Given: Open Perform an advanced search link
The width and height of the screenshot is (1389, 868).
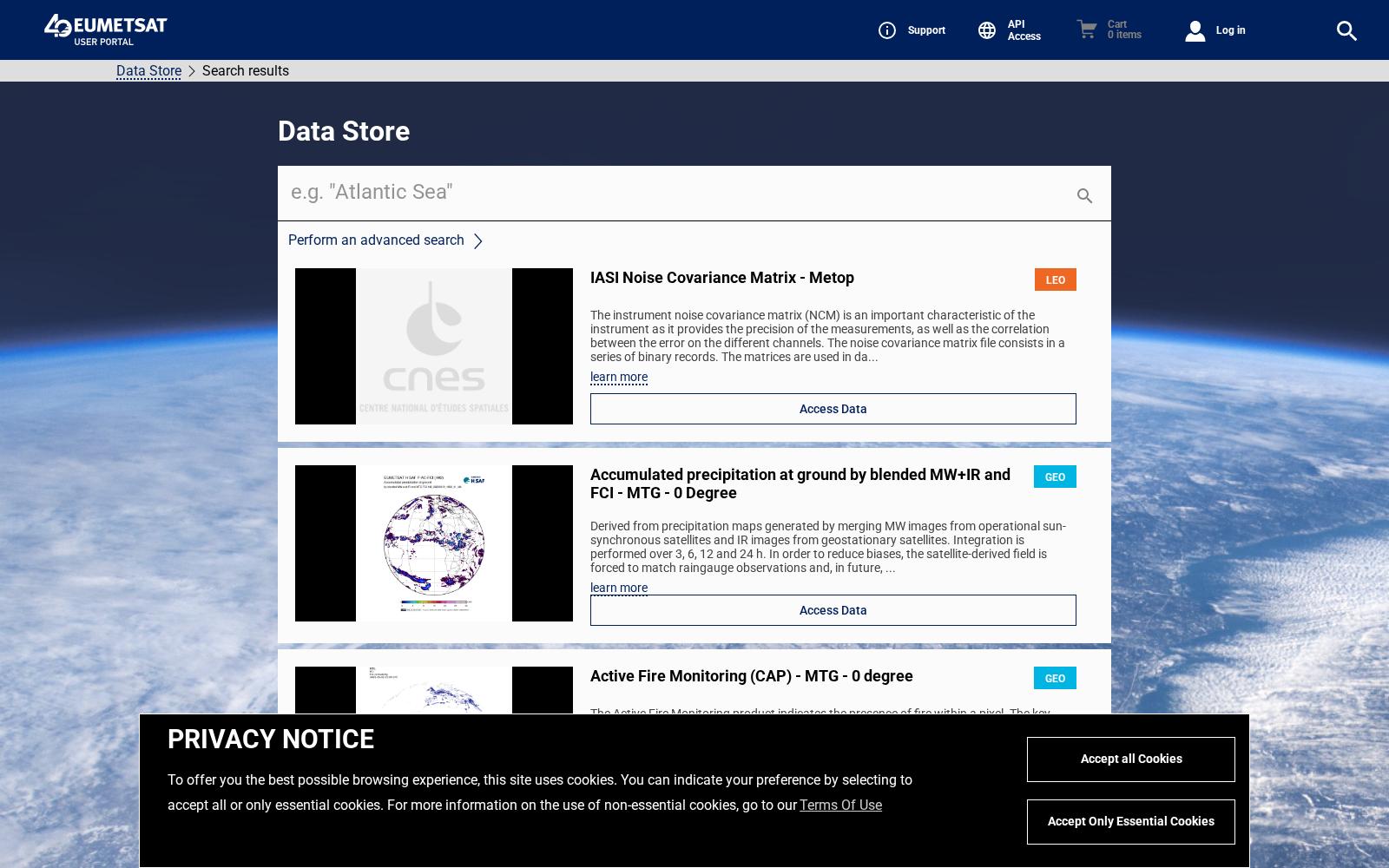Looking at the screenshot, I should (x=376, y=240).
